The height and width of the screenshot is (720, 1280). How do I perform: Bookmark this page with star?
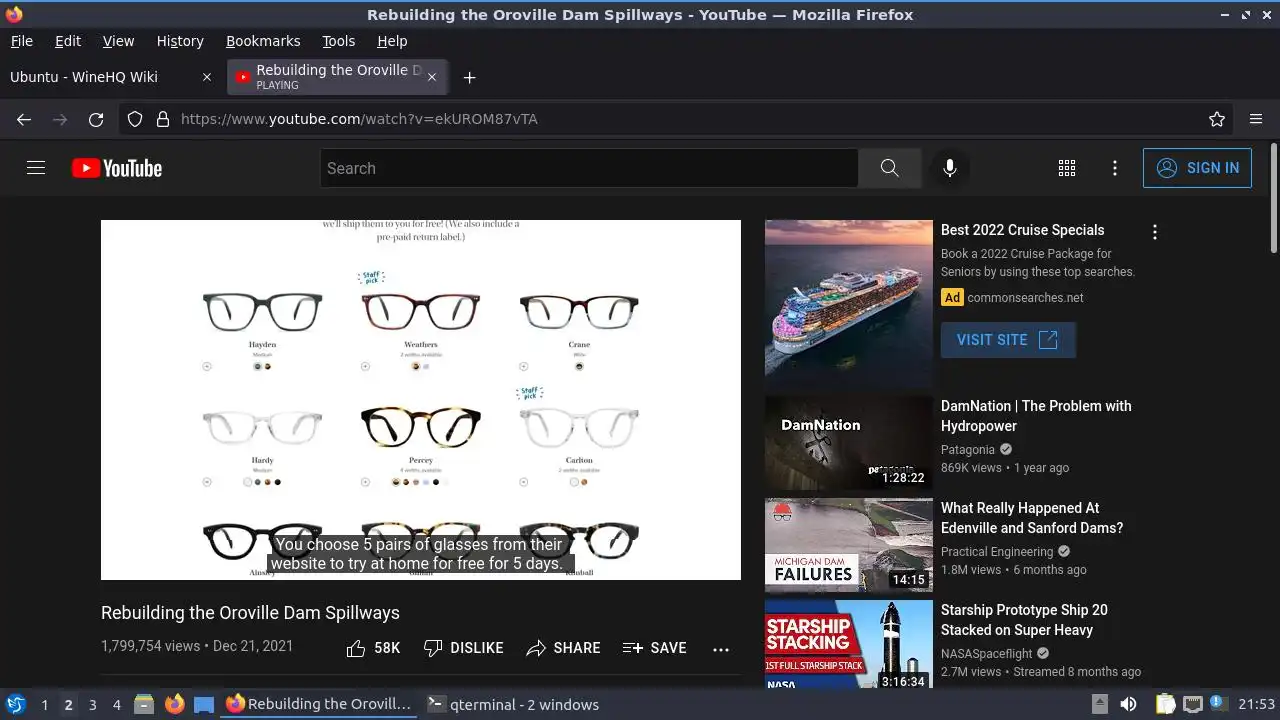click(1217, 119)
